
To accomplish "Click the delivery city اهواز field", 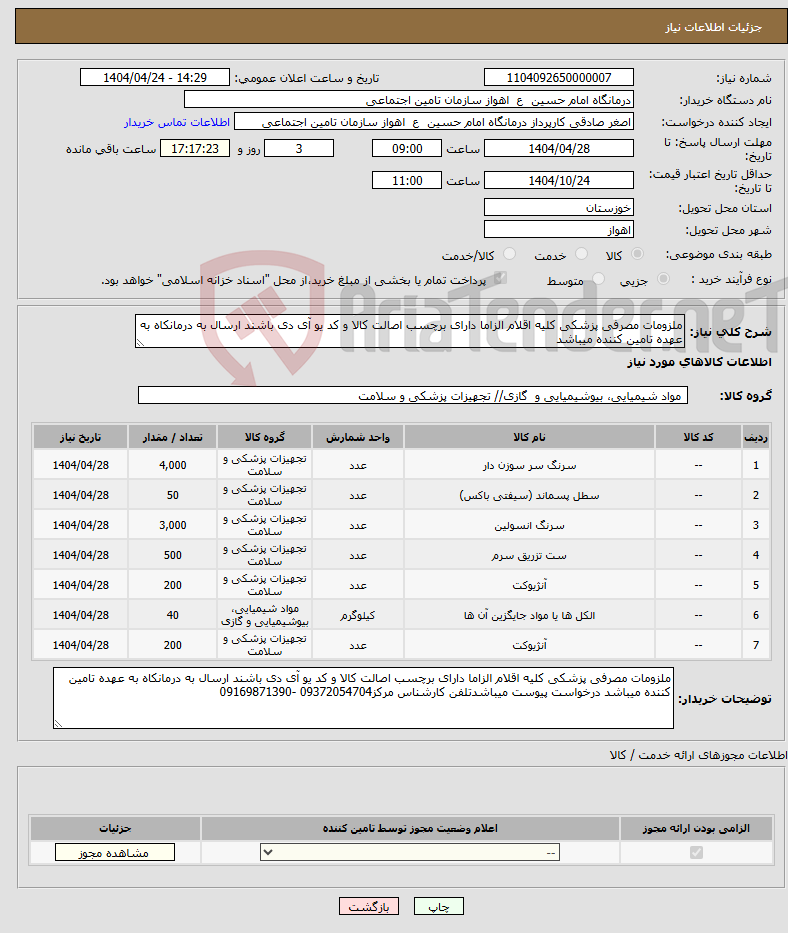I will point(558,230).
